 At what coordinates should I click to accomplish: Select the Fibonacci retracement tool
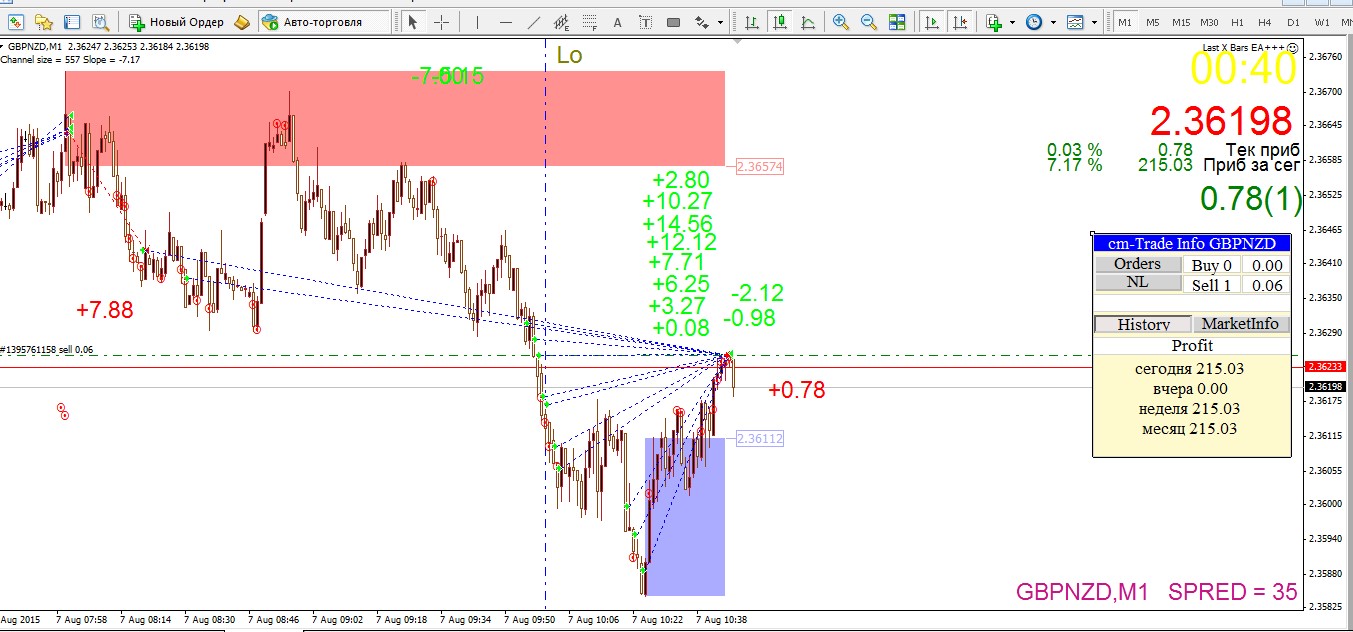(x=589, y=21)
